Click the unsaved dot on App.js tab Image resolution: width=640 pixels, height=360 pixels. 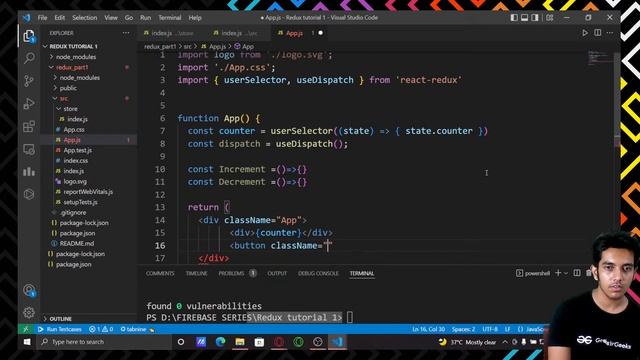pos(320,33)
